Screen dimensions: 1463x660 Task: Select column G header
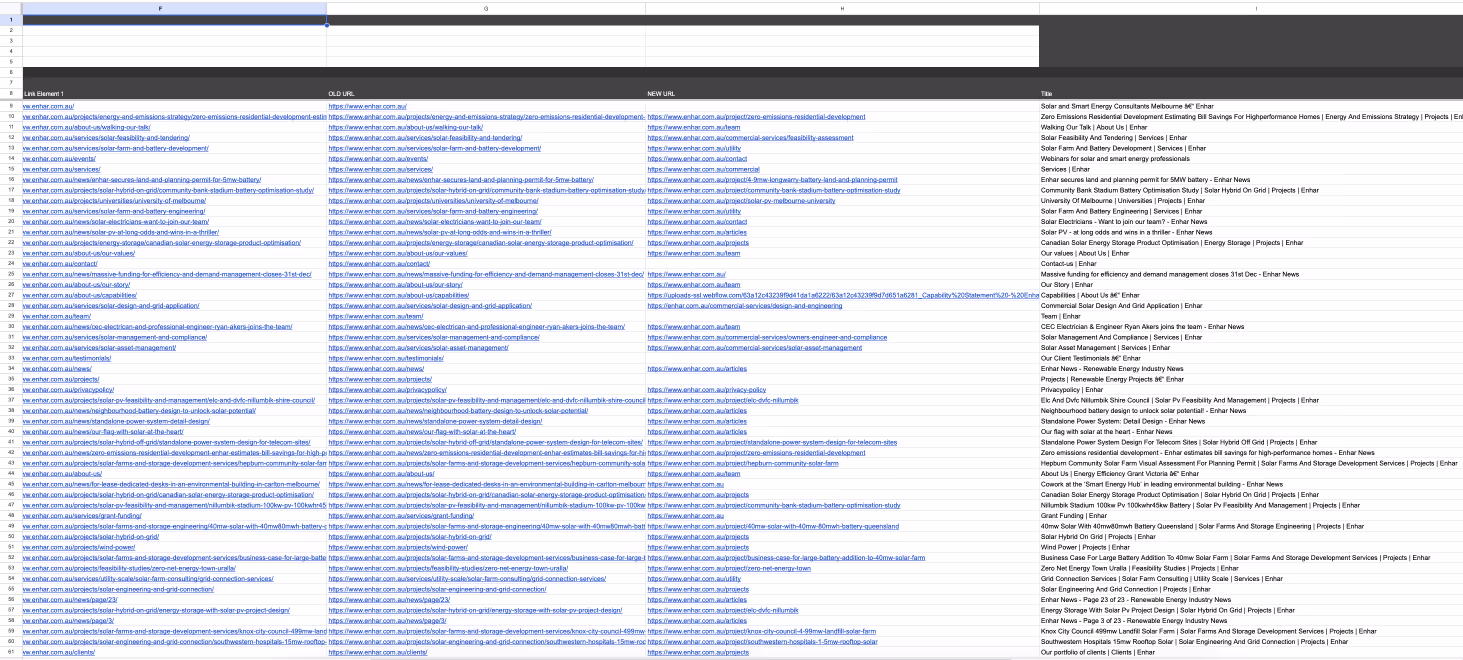point(485,8)
